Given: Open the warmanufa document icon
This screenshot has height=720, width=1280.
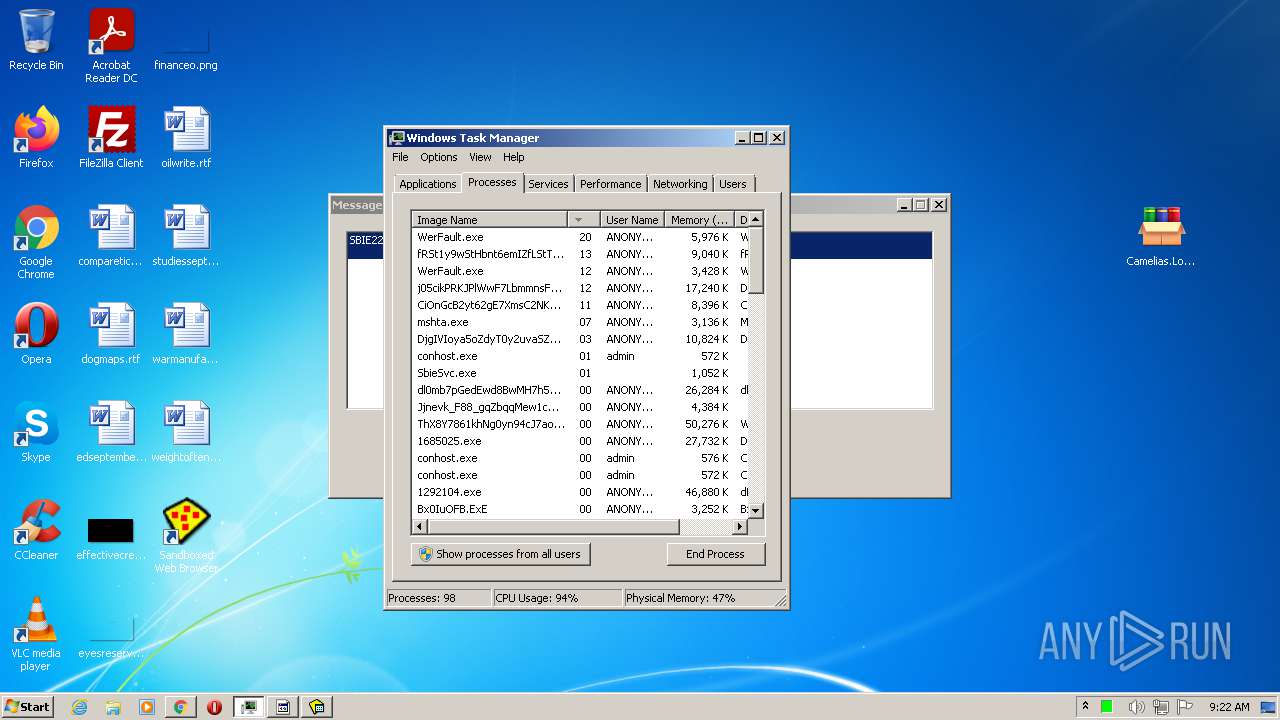Looking at the screenshot, I should pos(186,334).
